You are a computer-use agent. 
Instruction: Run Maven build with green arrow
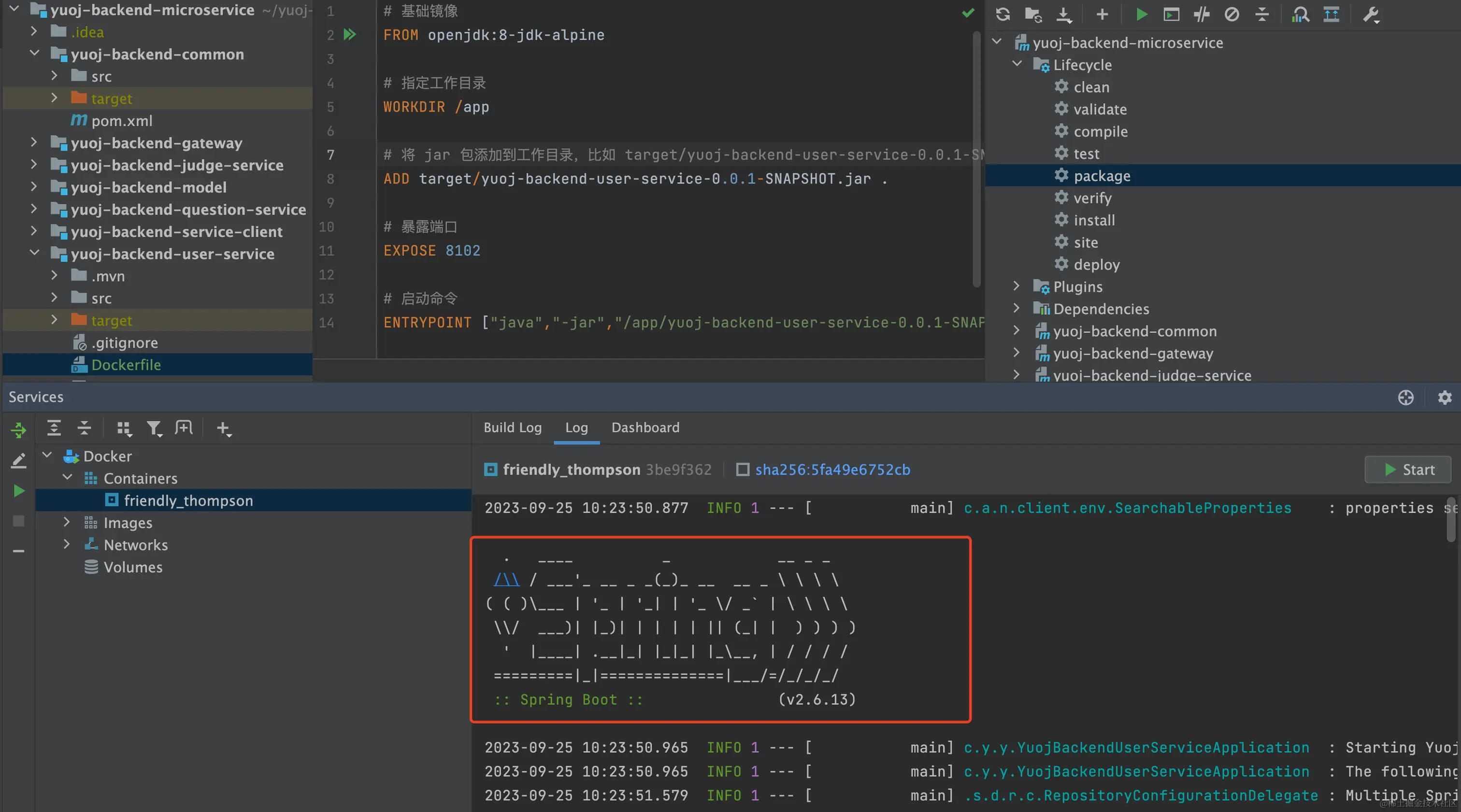pos(1141,14)
